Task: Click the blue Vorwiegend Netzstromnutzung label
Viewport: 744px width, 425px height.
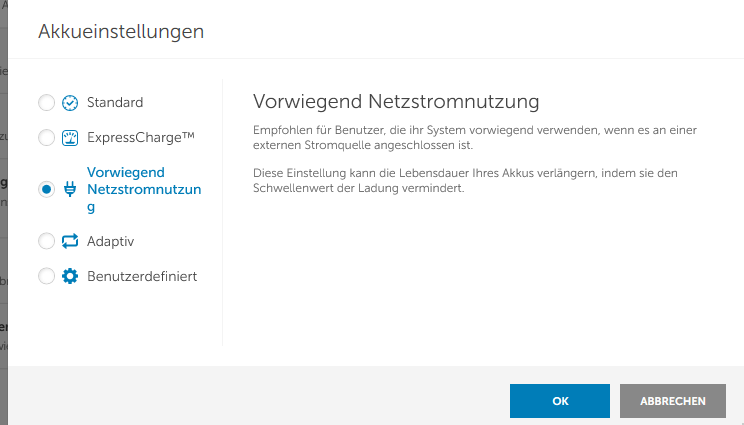Action: [144, 189]
